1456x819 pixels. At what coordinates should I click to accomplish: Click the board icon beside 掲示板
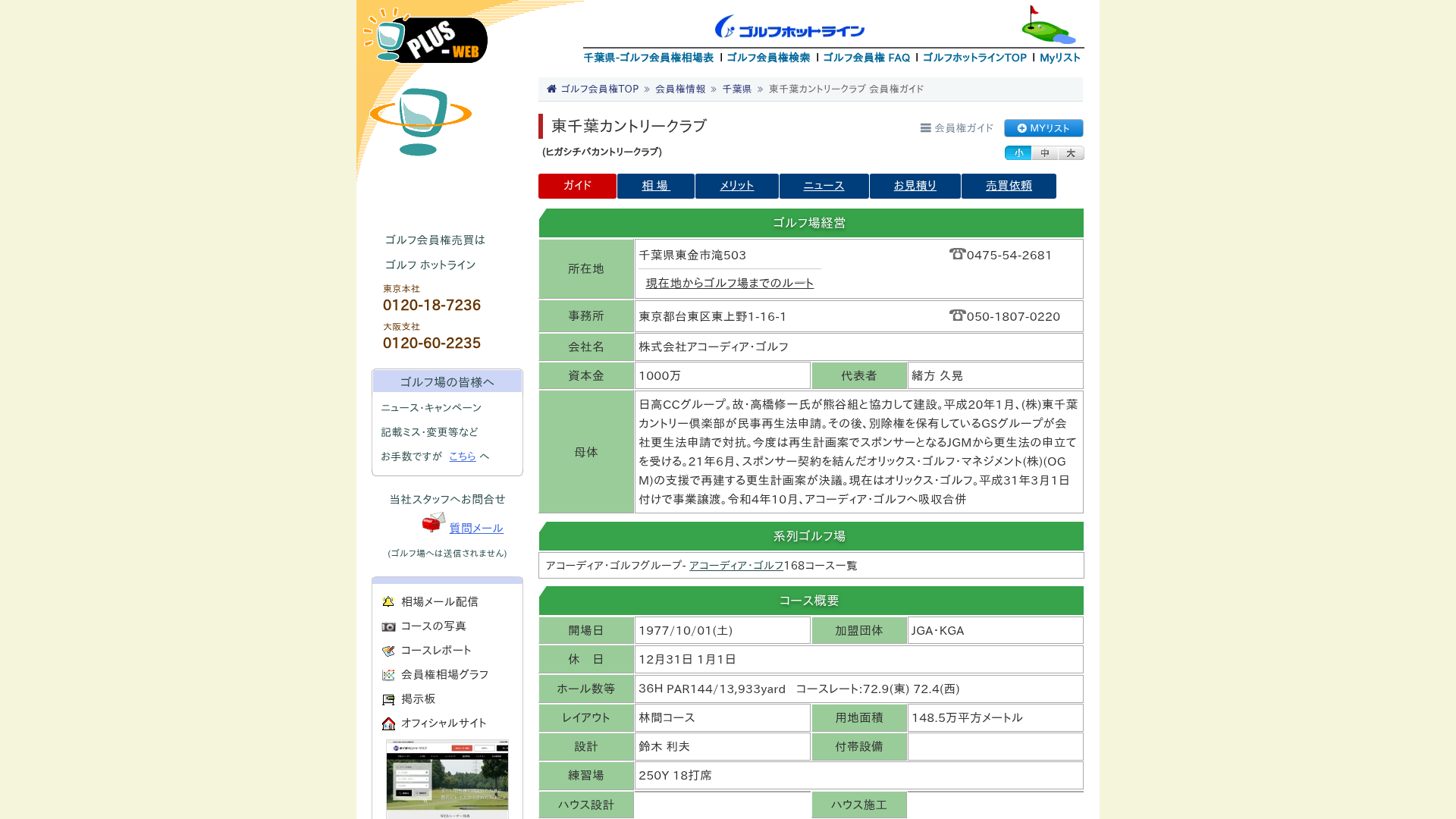pos(388,699)
